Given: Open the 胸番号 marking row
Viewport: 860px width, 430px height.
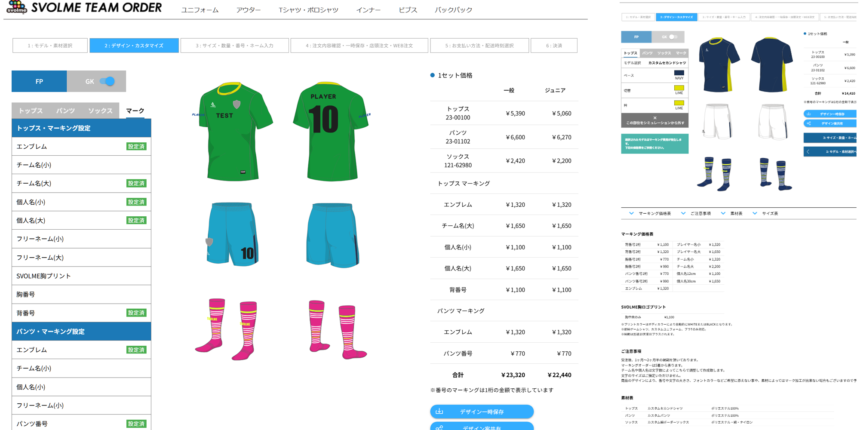Looking at the screenshot, I should click(81, 295).
